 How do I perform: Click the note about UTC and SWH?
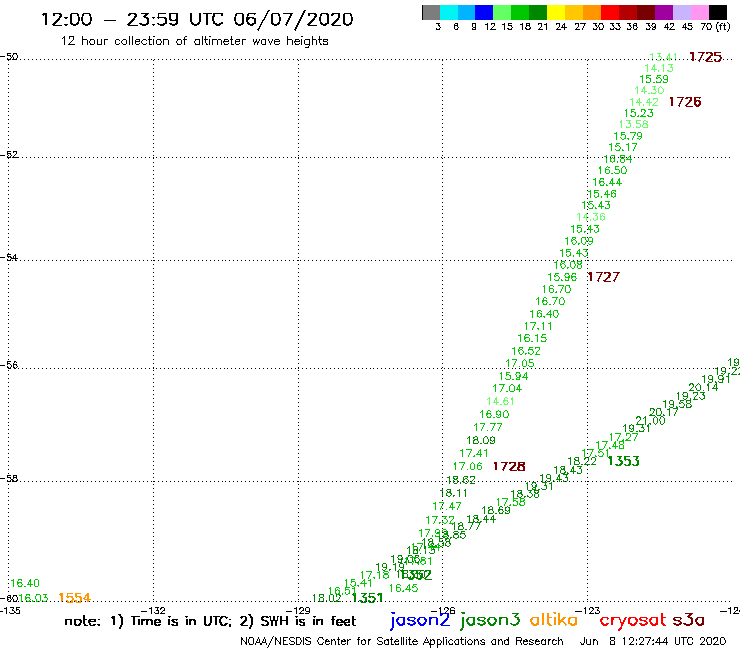coord(210,621)
